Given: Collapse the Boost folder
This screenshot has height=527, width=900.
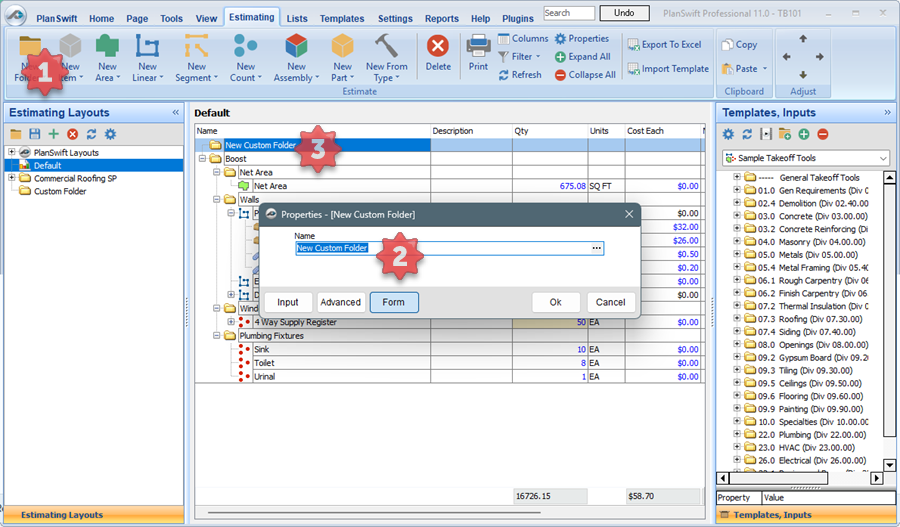Looking at the screenshot, I should coord(202,158).
